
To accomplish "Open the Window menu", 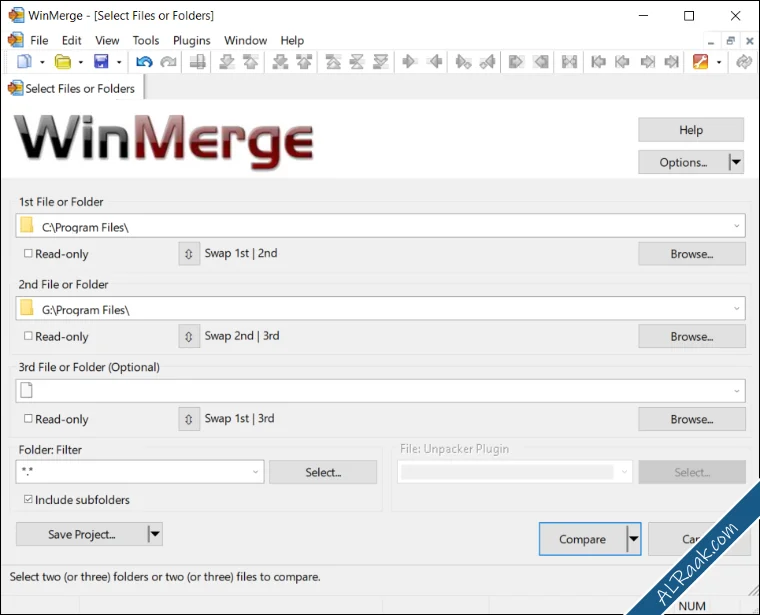I will tap(245, 40).
